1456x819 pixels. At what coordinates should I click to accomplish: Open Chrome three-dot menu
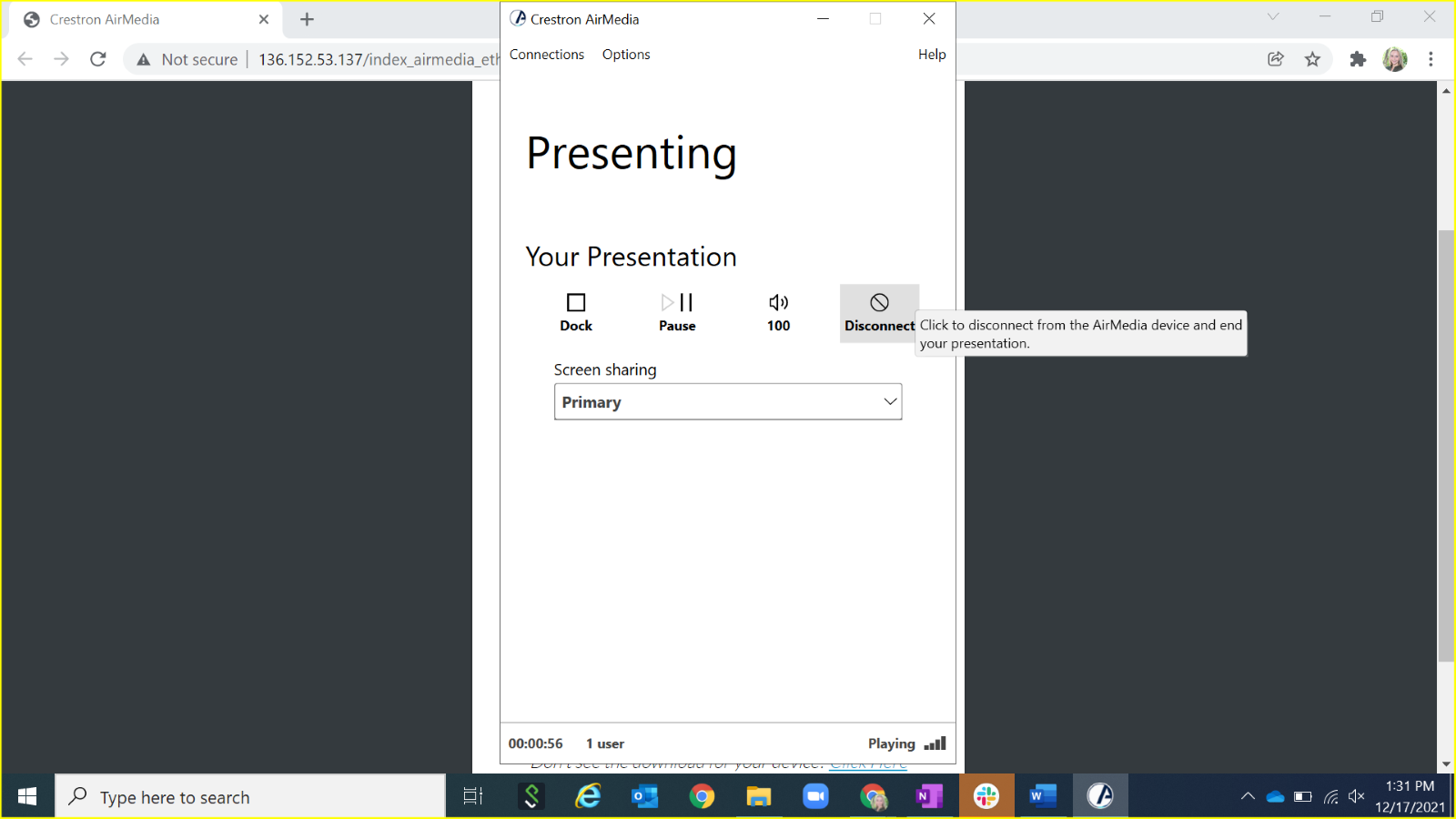click(x=1431, y=59)
